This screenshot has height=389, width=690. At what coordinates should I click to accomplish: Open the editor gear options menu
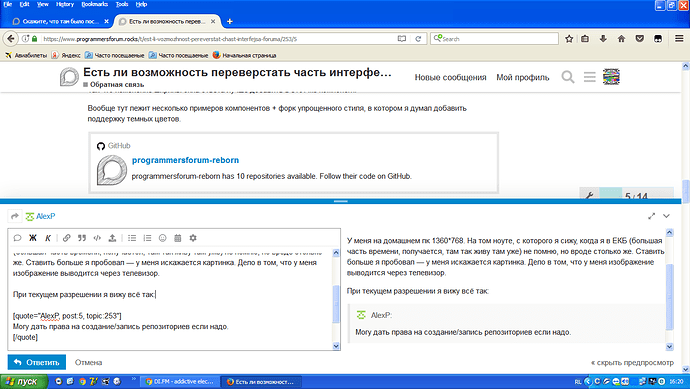(193, 238)
